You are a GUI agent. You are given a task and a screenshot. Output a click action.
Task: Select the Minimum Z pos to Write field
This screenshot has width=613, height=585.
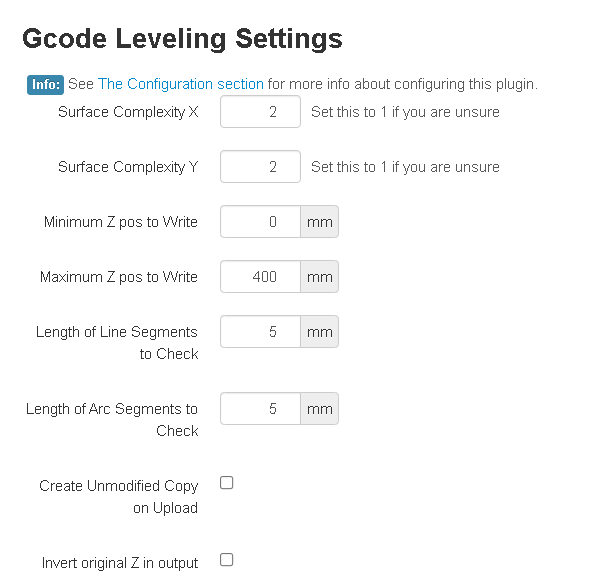(x=260, y=222)
